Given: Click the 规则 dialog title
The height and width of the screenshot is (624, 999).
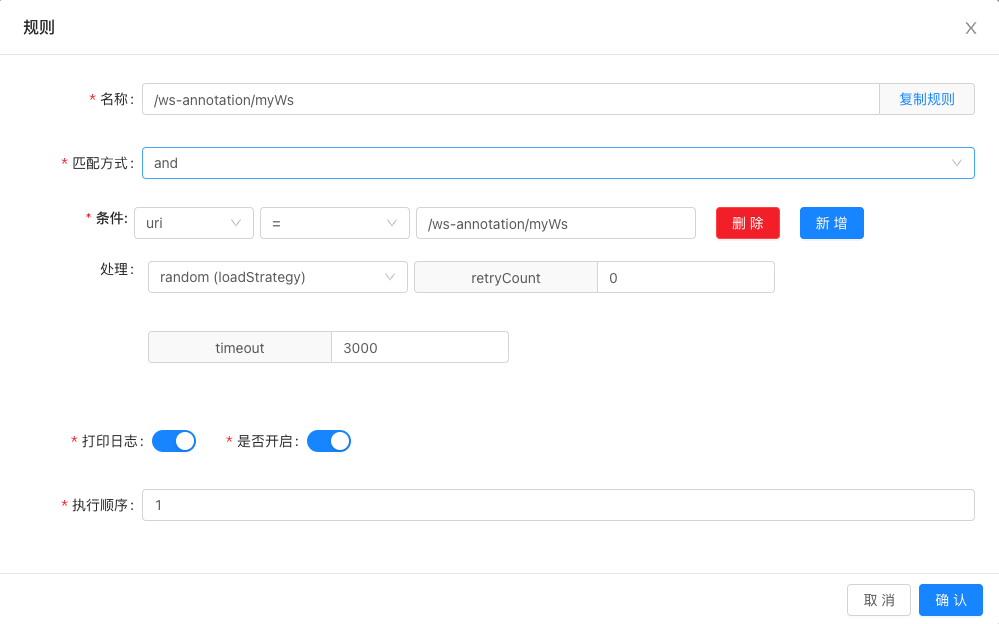Looking at the screenshot, I should 39,27.
